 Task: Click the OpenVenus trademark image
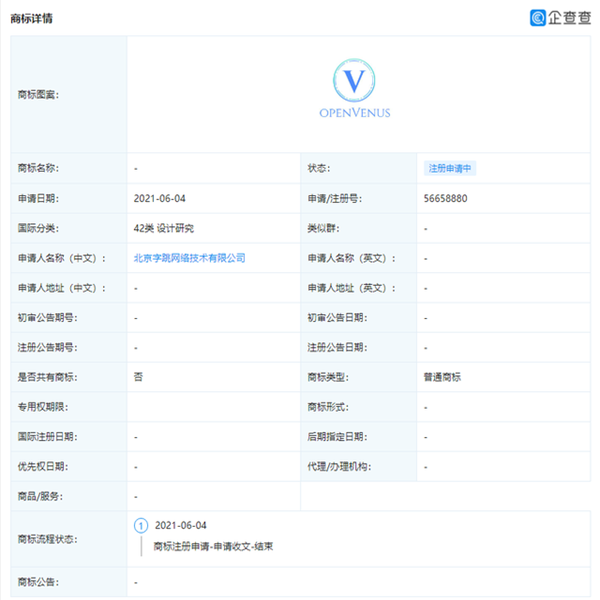[x=354, y=91]
